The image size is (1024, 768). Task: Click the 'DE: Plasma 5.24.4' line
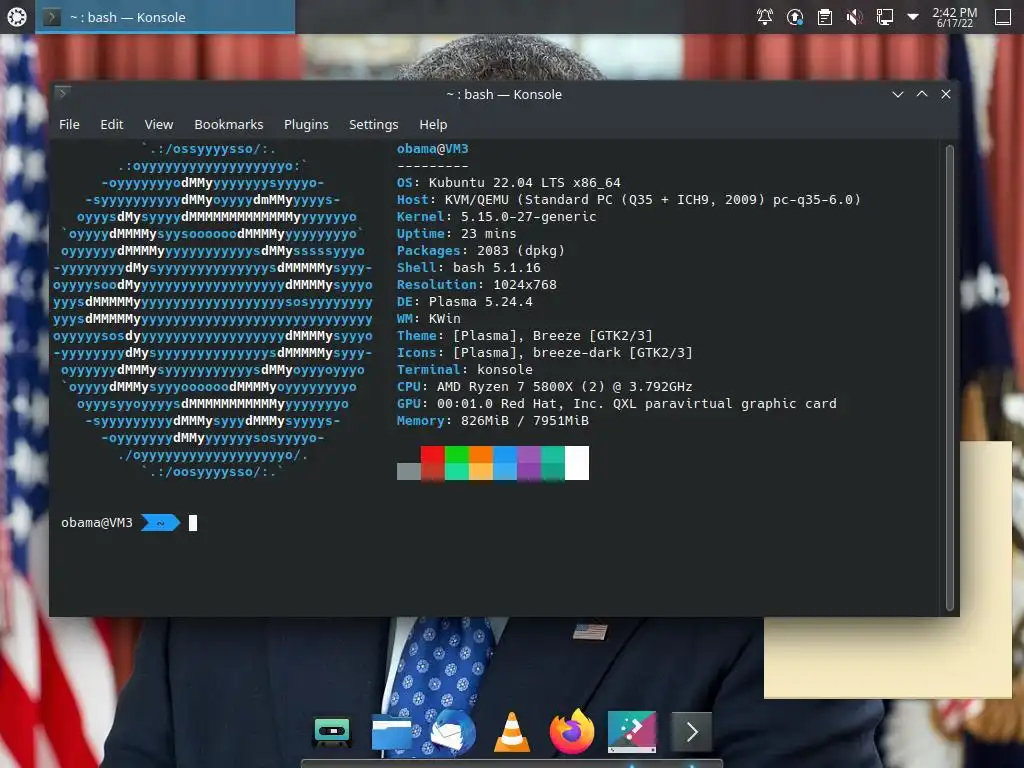(x=464, y=302)
